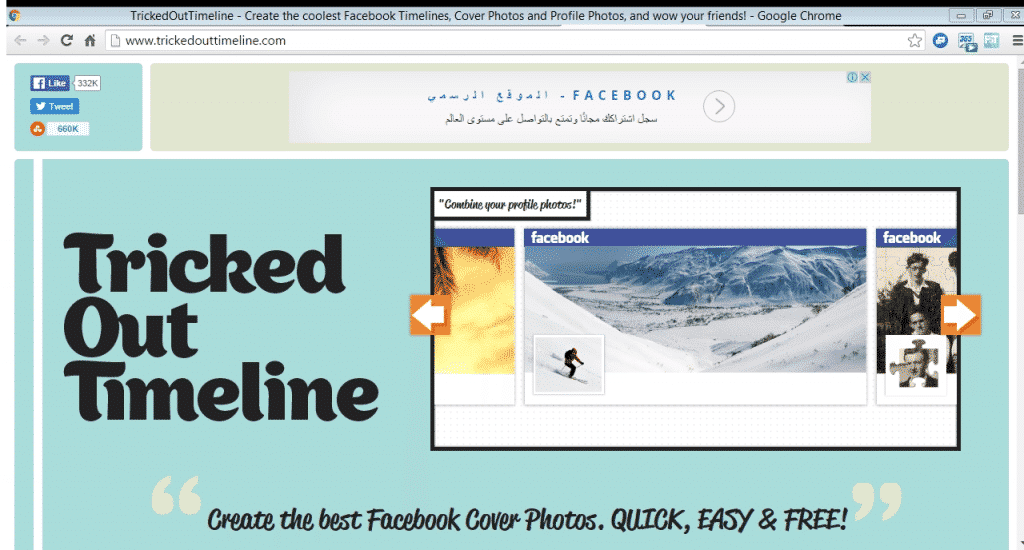Reload the page with the refresh icon
Viewport: 1024px width, 550px height.
pyautogui.click(x=67, y=40)
